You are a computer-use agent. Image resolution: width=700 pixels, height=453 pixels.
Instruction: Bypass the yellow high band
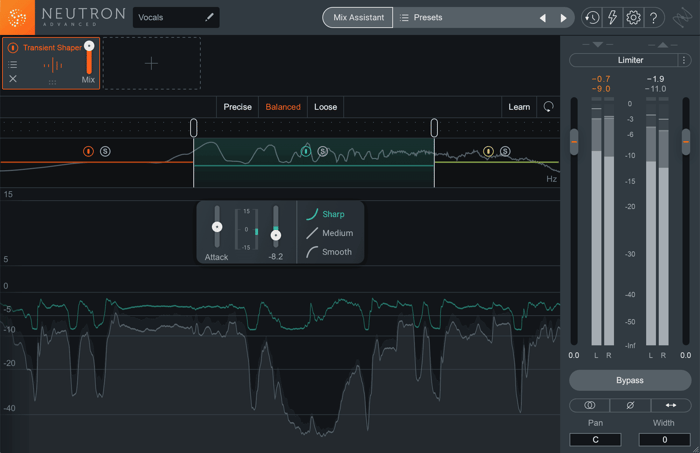(x=488, y=151)
